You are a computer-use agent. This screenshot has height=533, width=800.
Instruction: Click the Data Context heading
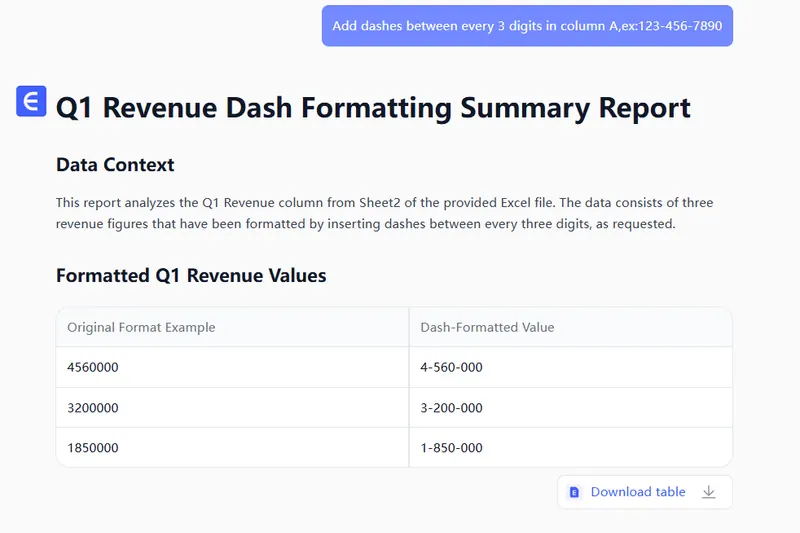[x=115, y=165]
